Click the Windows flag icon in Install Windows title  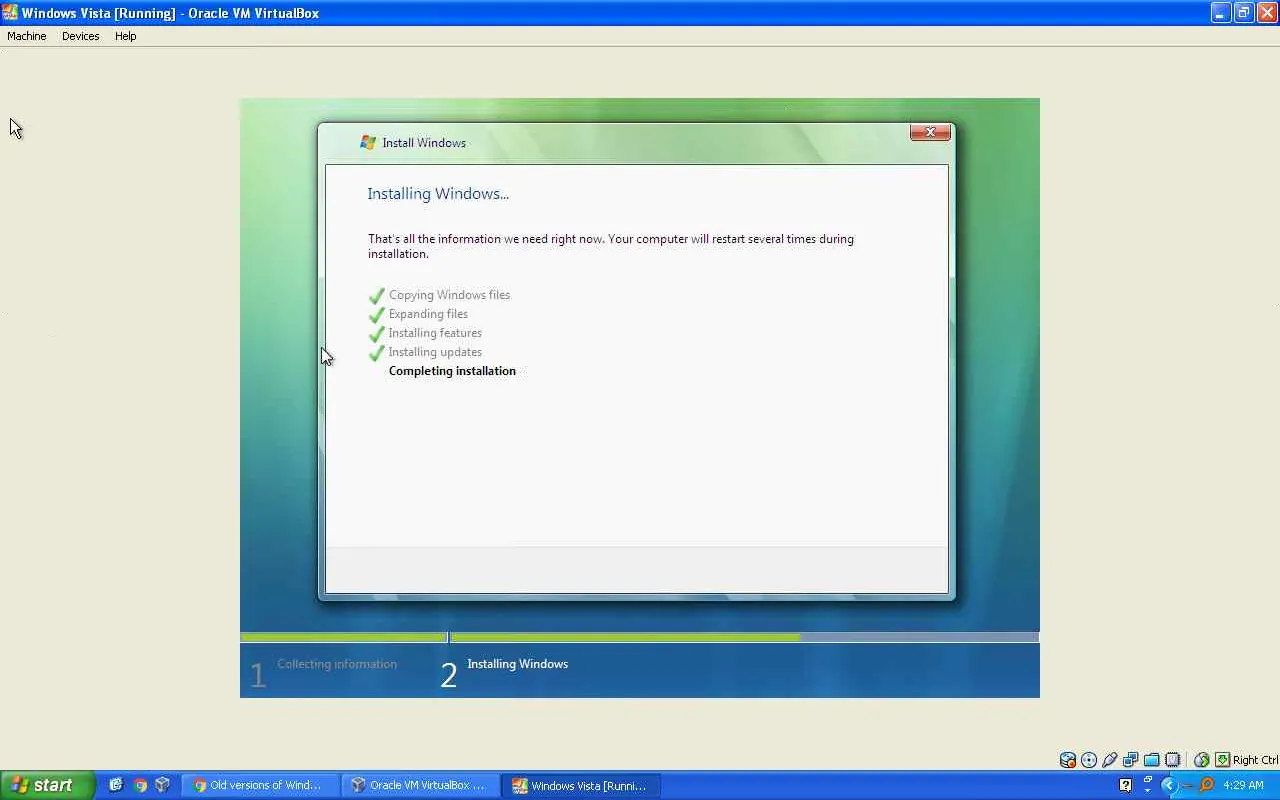click(x=368, y=143)
